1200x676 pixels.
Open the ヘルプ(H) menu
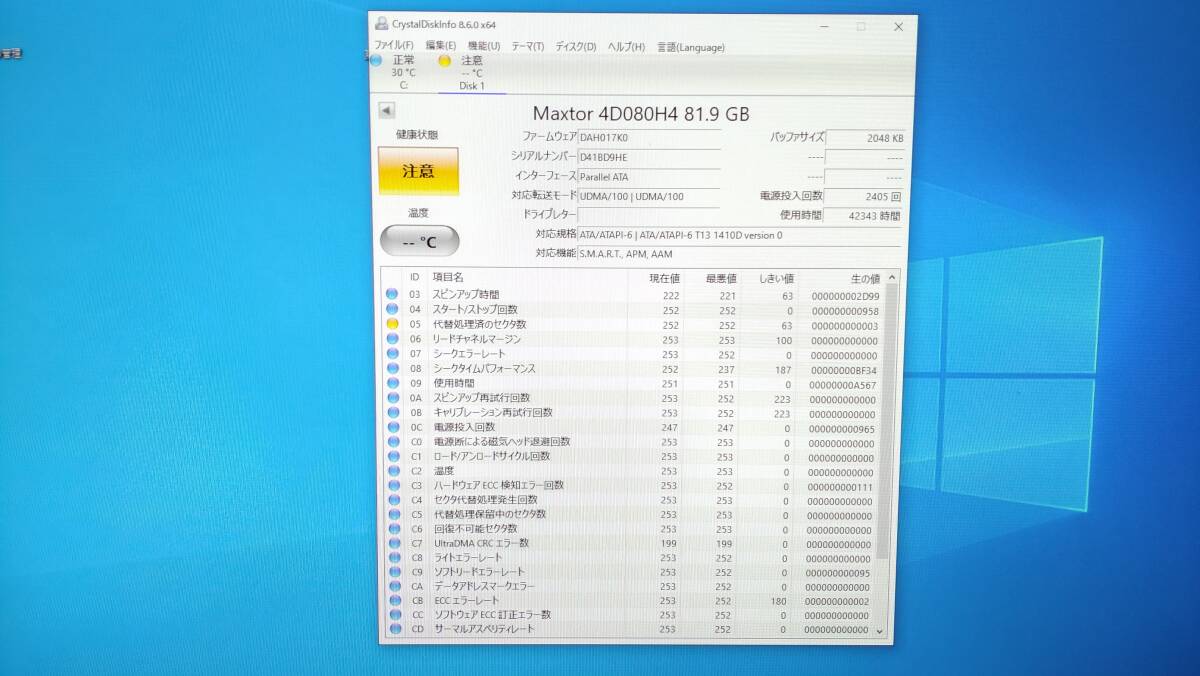click(x=627, y=46)
